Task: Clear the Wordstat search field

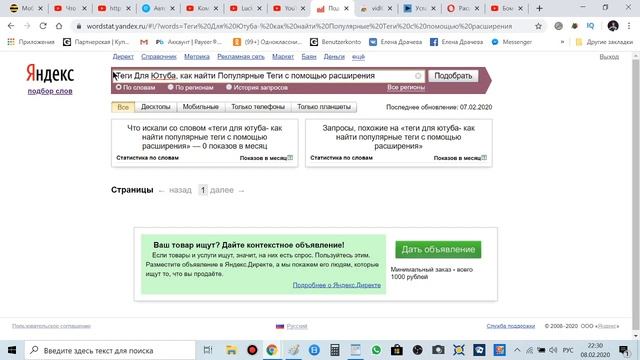Action: [418, 76]
